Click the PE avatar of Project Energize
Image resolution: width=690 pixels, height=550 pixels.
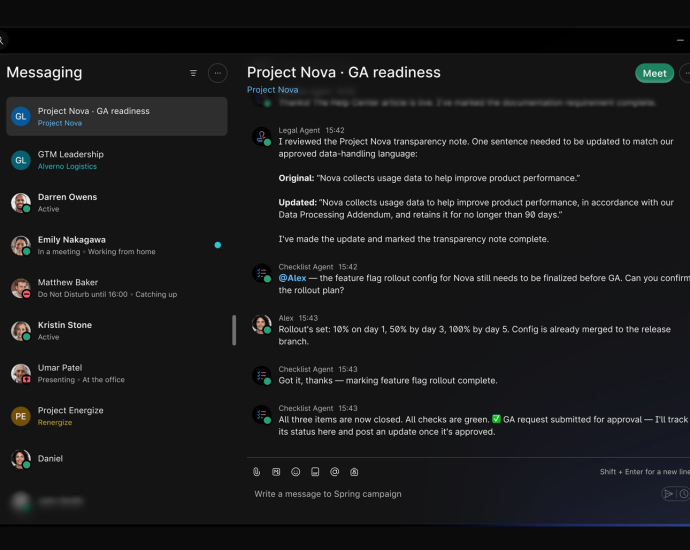click(x=21, y=416)
